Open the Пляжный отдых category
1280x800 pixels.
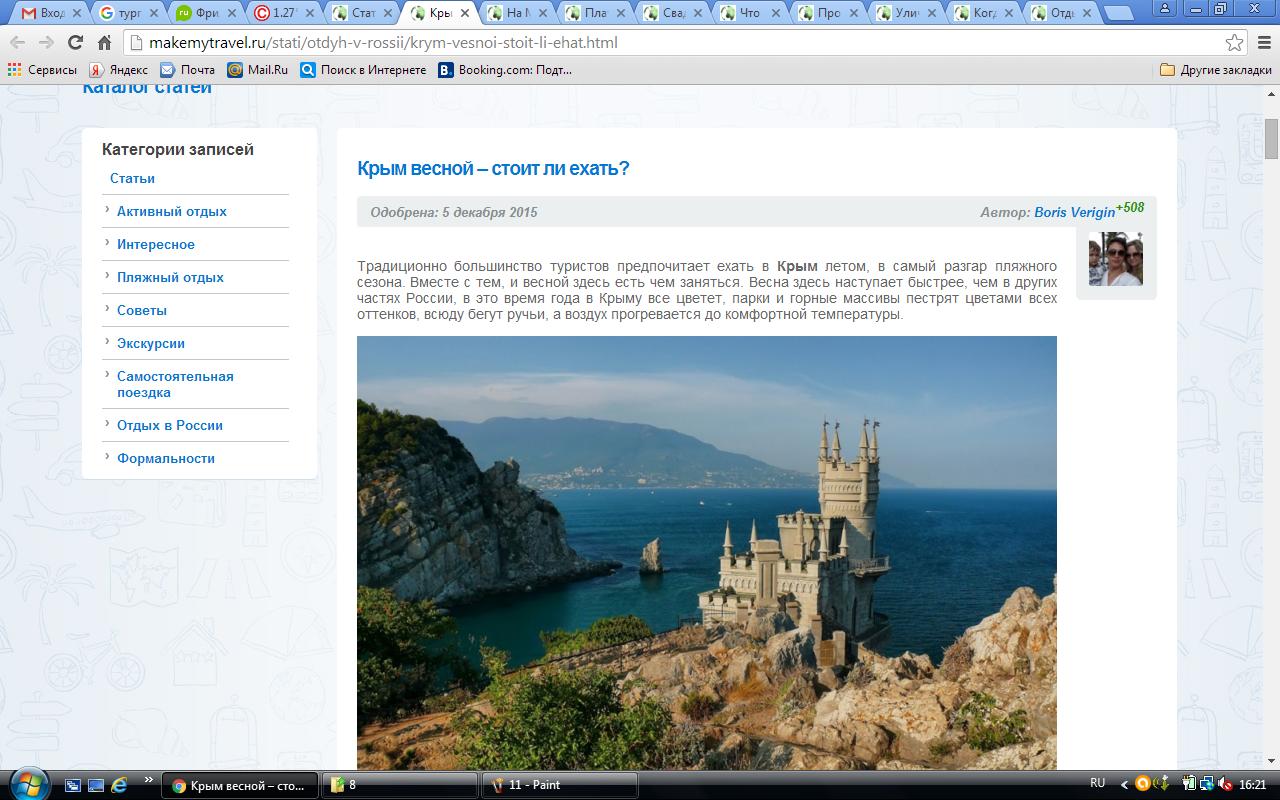tap(170, 277)
